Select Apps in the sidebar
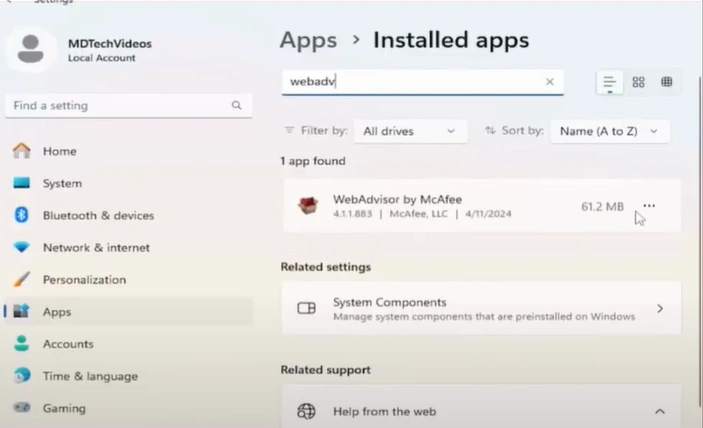Screen dimensions: 703x428 pyautogui.click(x=128, y=311)
